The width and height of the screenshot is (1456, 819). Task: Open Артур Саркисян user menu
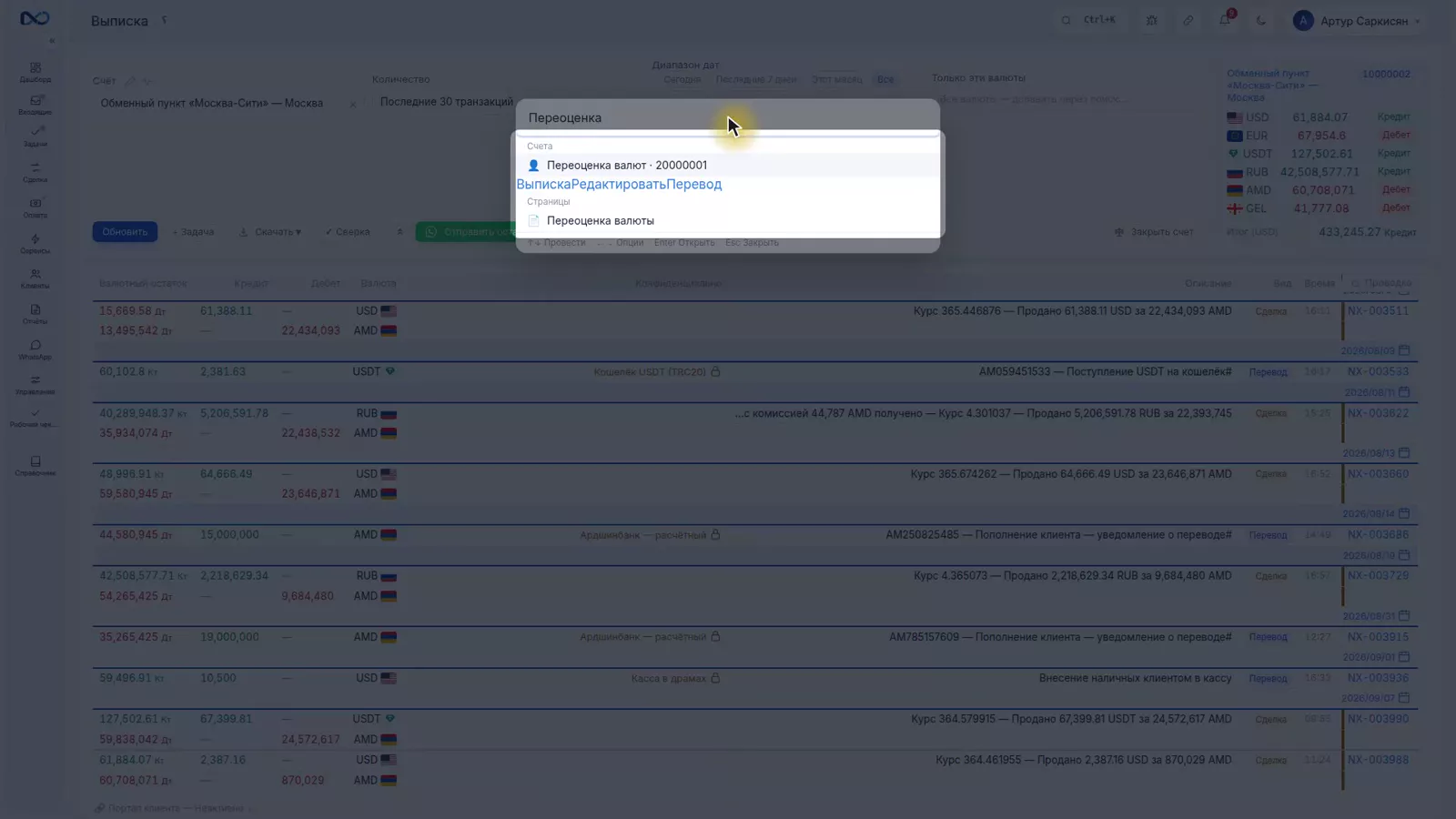tap(1357, 21)
